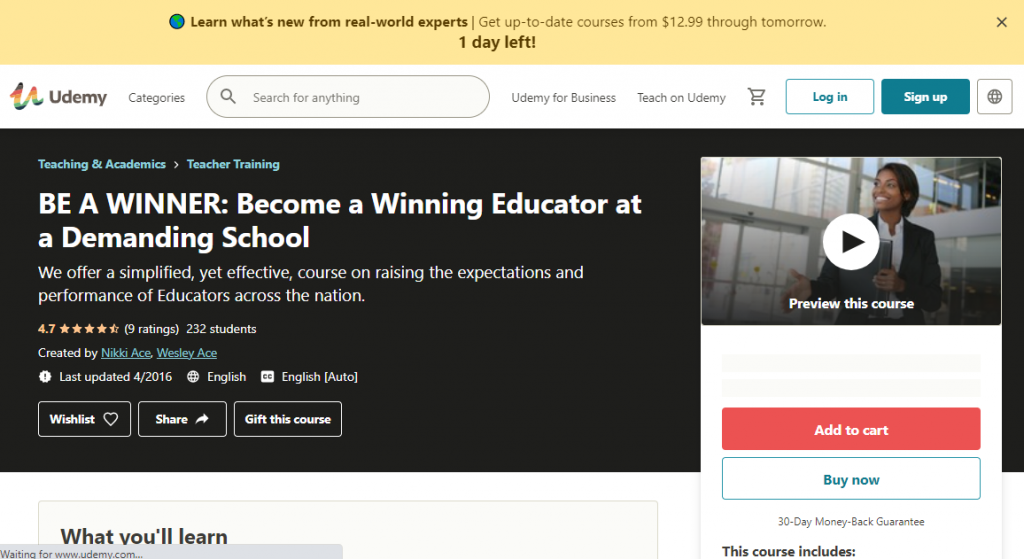The image size is (1024, 559).
Task: Click the Sign up button
Action: click(925, 97)
